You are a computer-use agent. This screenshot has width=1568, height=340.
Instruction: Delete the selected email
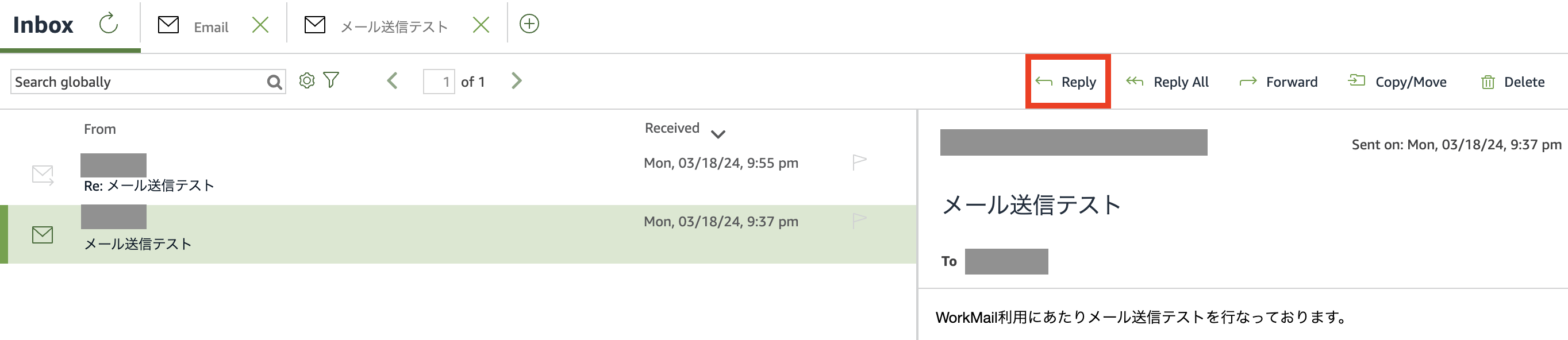click(x=1513, y=82)
